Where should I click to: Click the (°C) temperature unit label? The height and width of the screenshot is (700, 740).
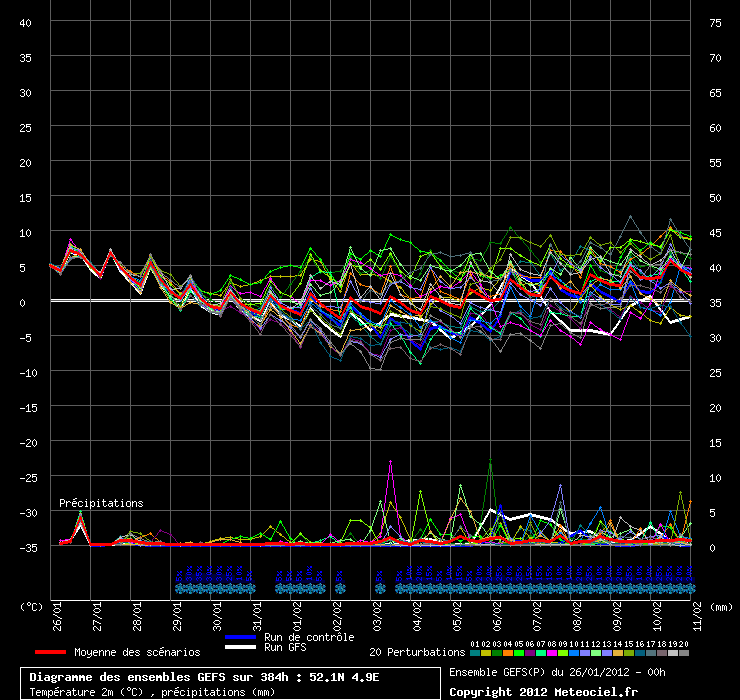coord(31,607)
